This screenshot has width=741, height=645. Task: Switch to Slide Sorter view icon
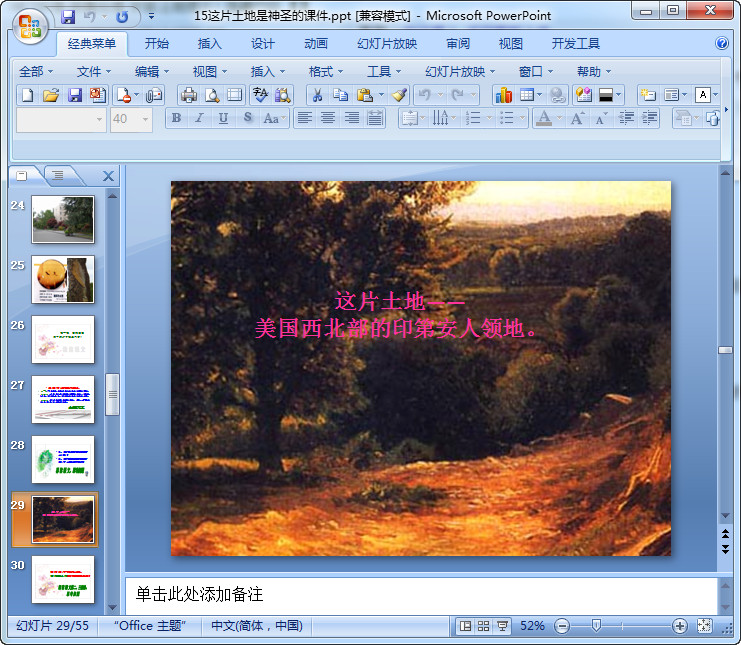click(483, 626)
